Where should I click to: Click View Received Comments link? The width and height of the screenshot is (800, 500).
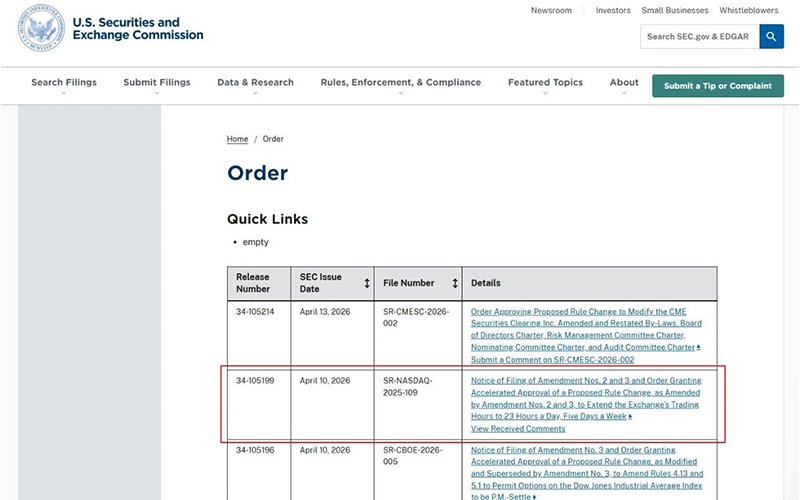click(x=518, y=429)
